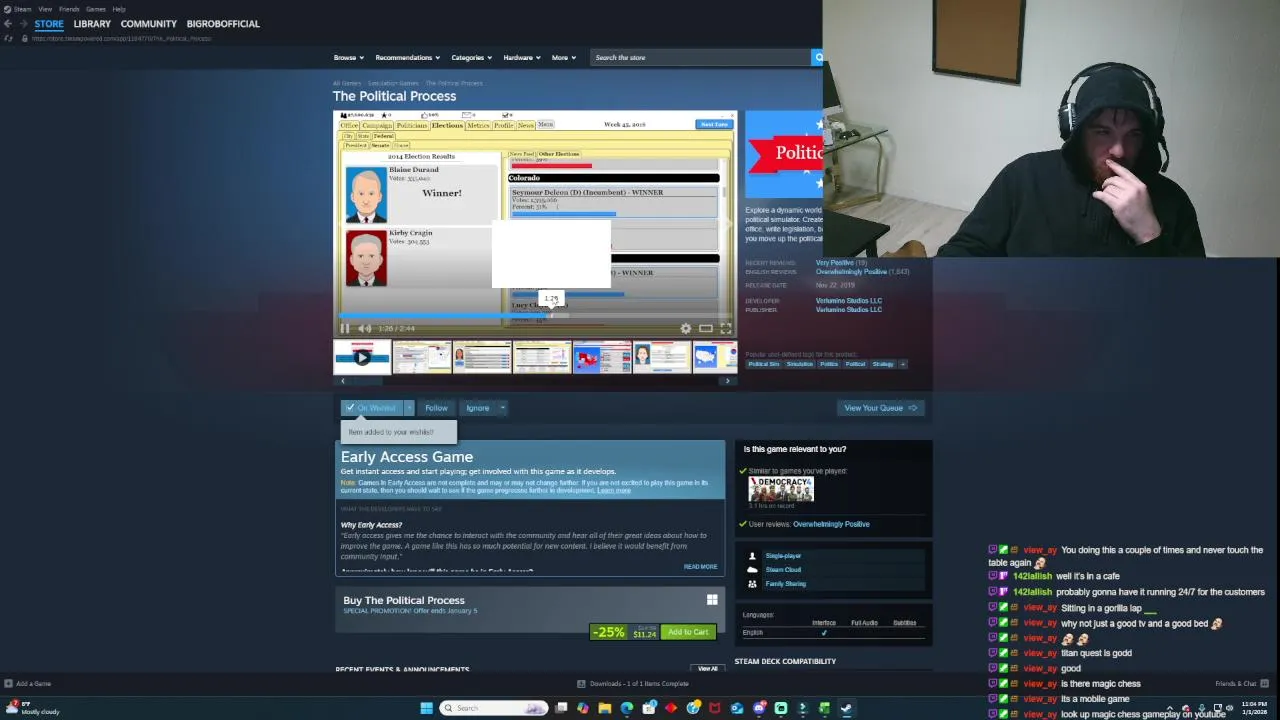This screenshot has height=720, width=1280.
Task: Pause the trailer video
Action: (345, 328)
